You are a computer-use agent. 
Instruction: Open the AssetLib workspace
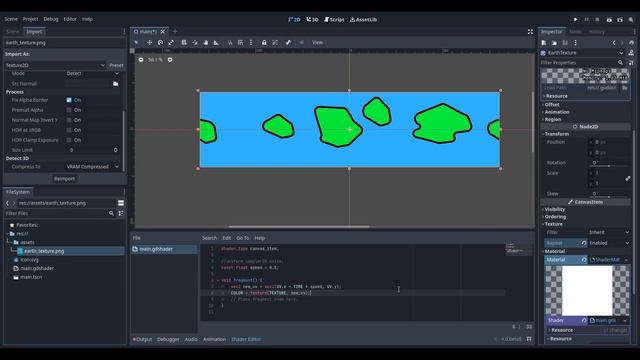click(363, 20)
